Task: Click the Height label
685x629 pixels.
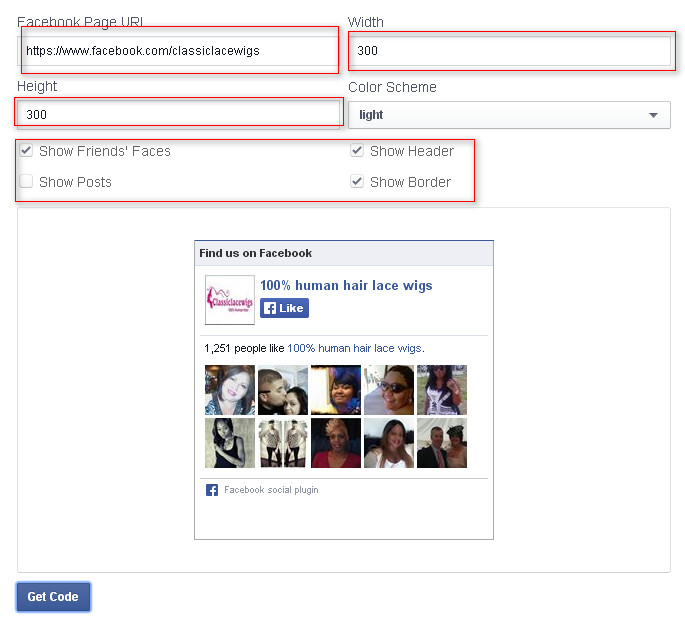Action: point(37,86)
